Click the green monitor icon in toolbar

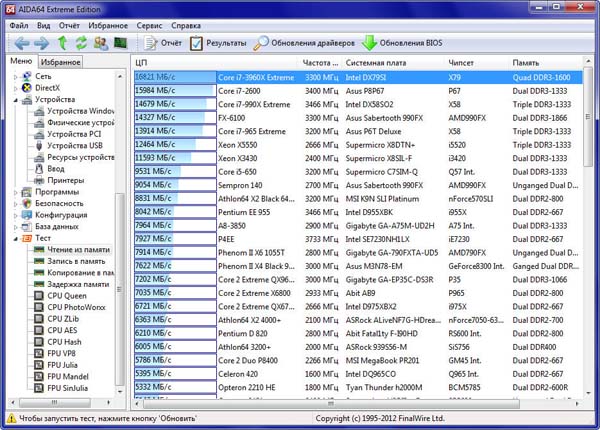(x=121, y=43)
